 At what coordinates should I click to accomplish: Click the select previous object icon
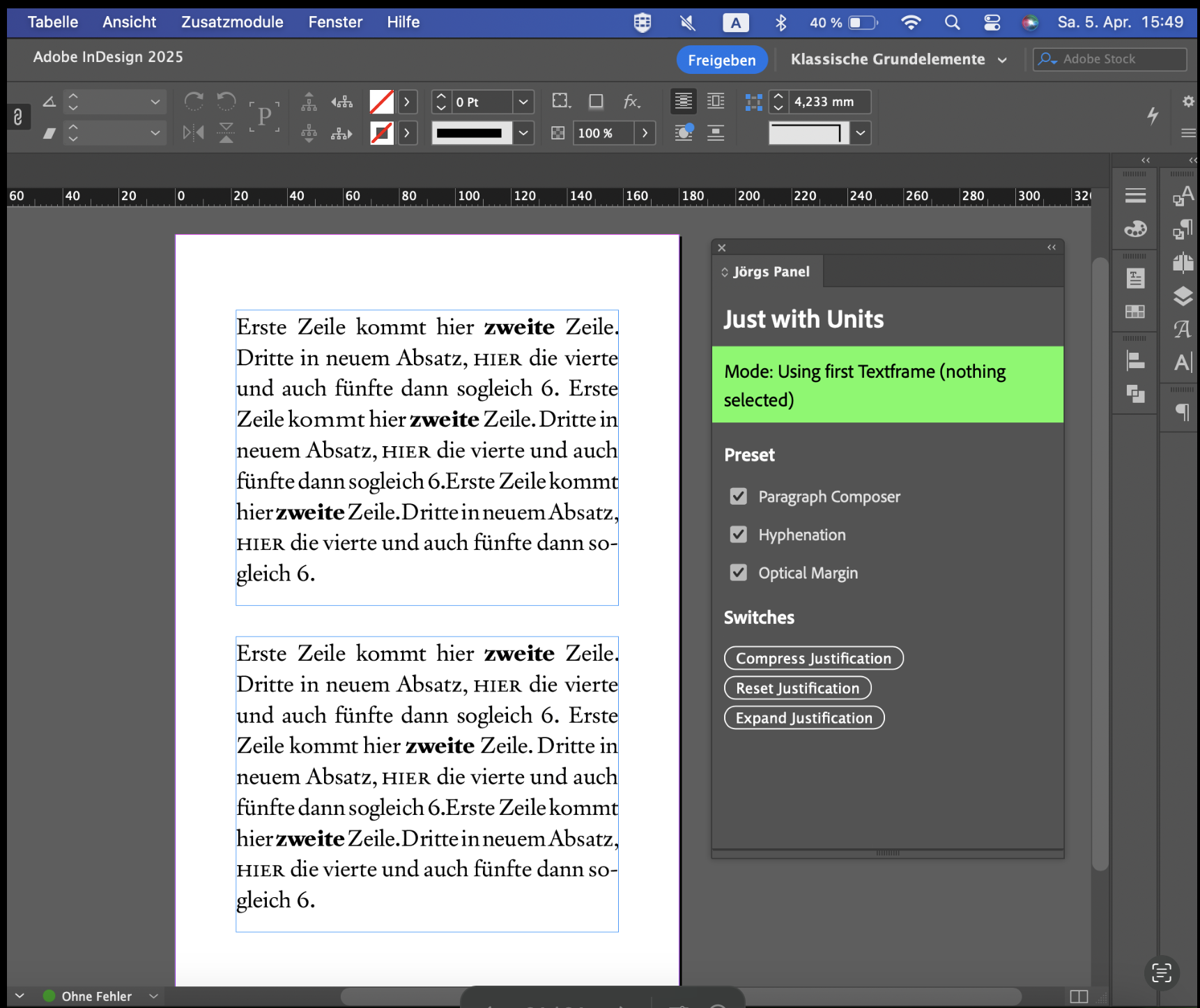(341, 102)
